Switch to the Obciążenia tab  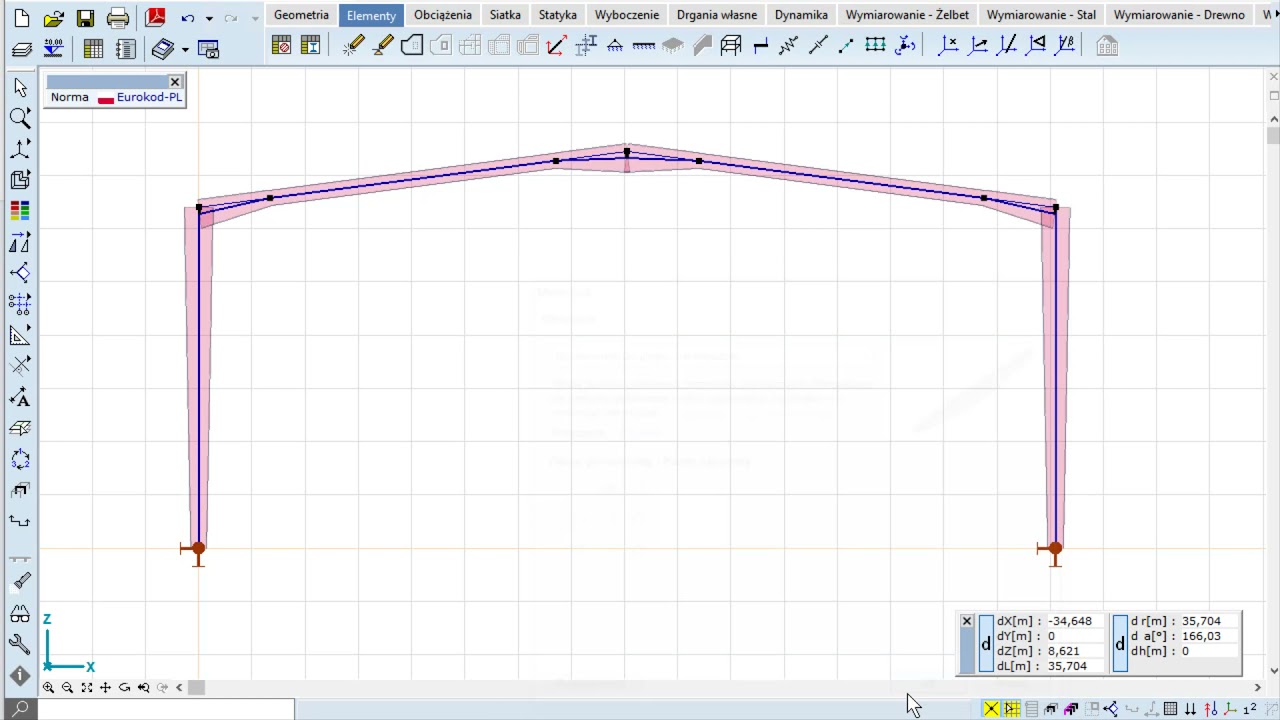click(x=443, y=15)
